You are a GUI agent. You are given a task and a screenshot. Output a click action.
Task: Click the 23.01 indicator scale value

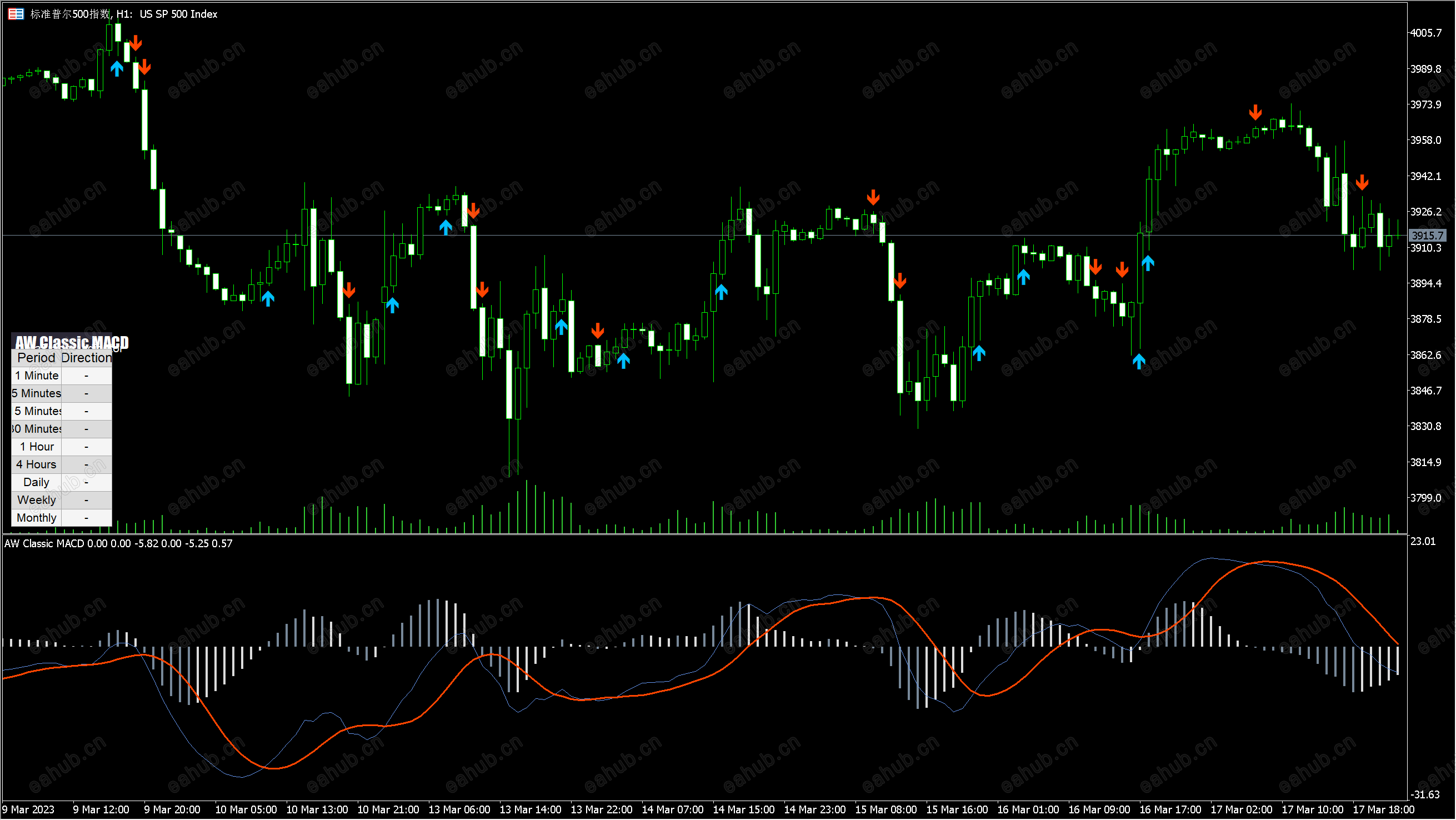(1423, 542)
